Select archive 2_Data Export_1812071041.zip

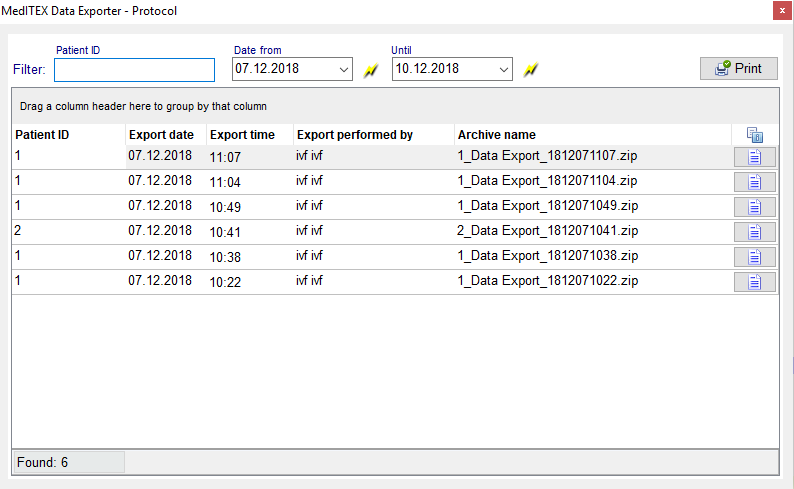pos(547,231)
